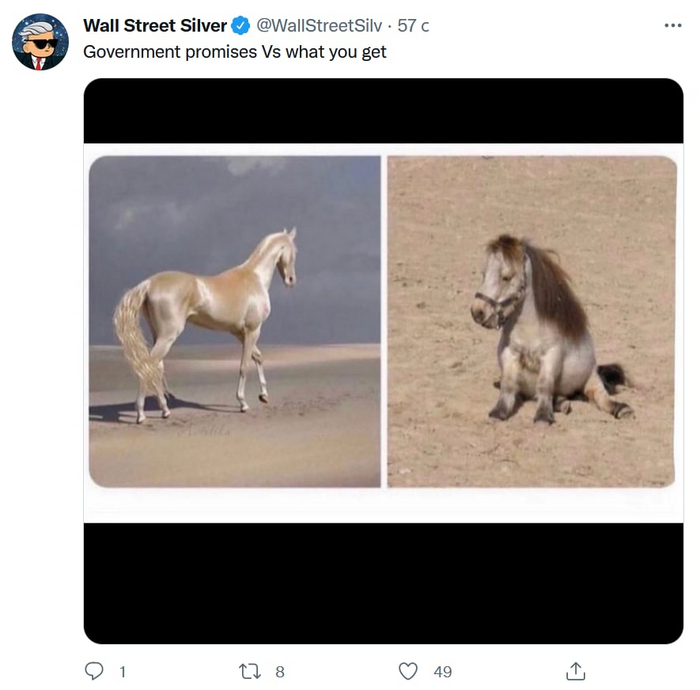Click the blue verified badge
Screen dimensions: 700x690
pyautogui.click(x=241, y=25)
